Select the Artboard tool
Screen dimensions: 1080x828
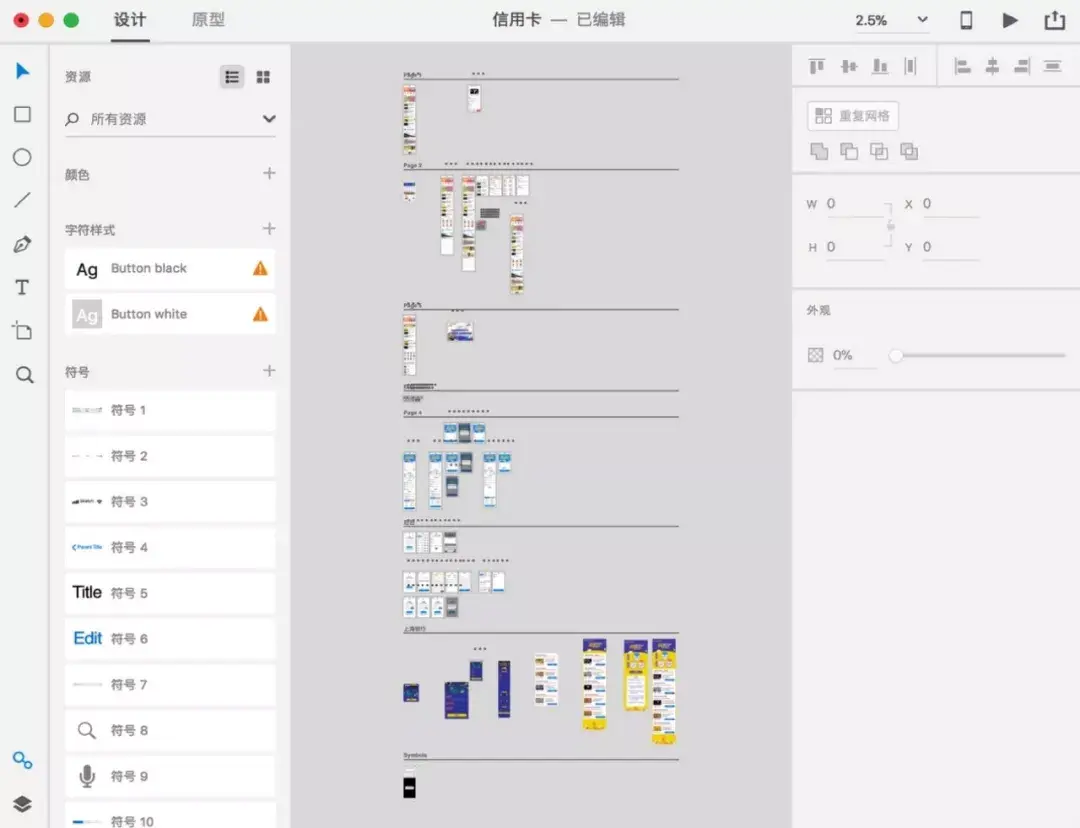(x=22, y=330)
